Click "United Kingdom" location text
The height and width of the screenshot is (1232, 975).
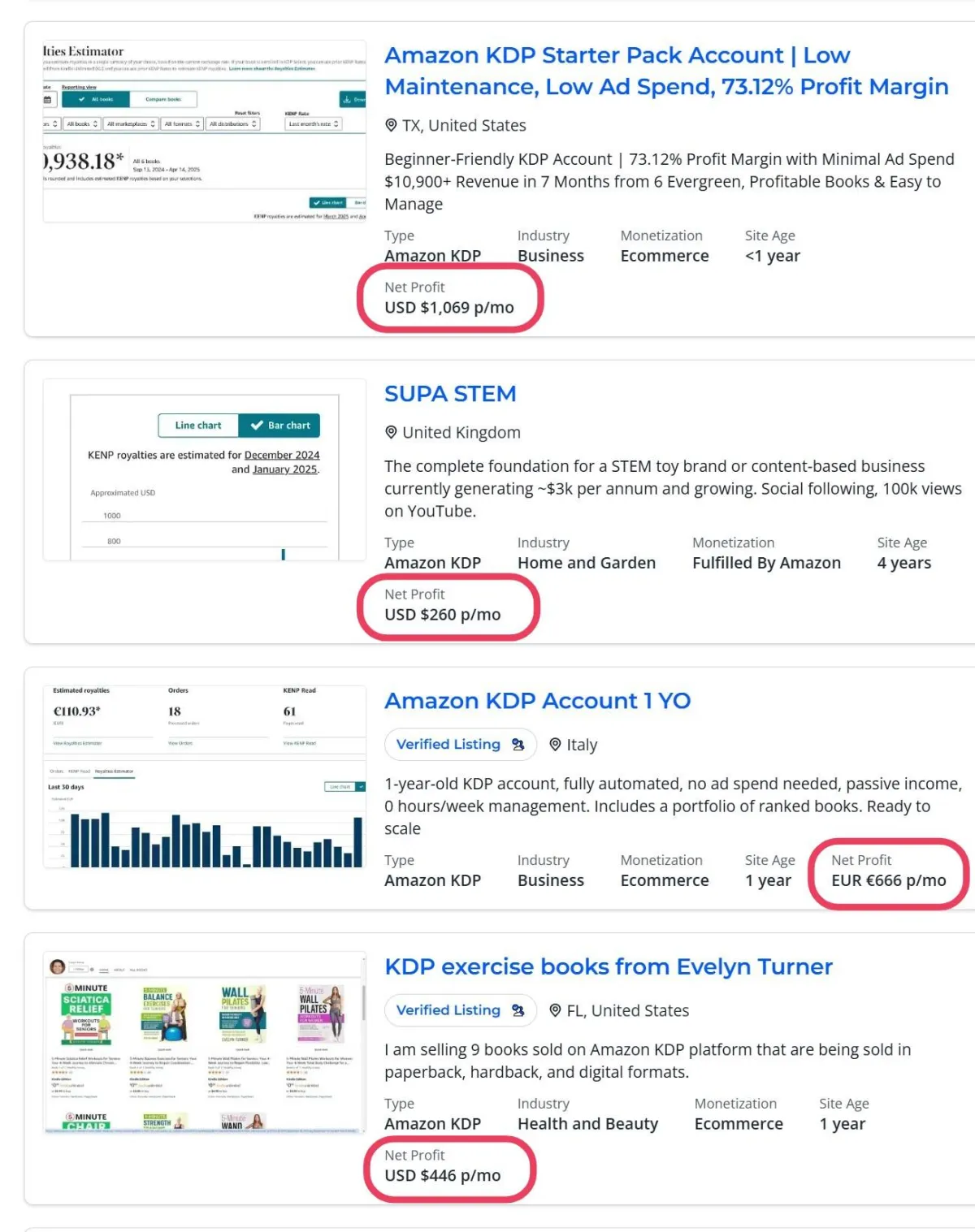tap(461, 432)
